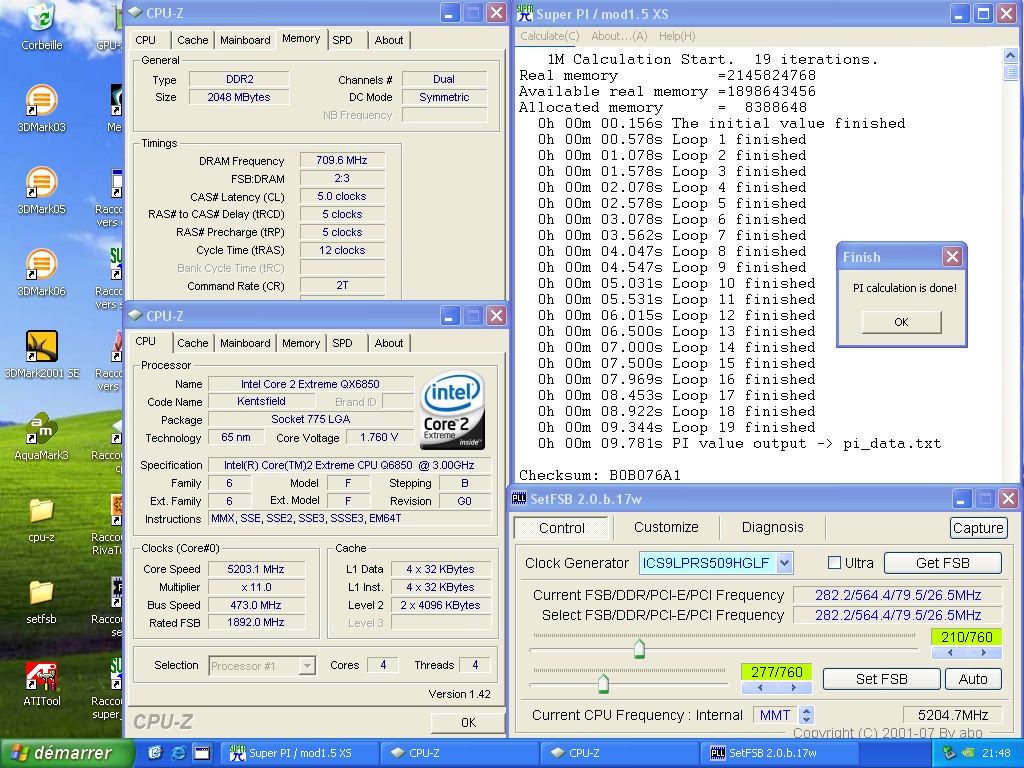This screenshot has height=768, width=1024.
Task: Click left arrow under 277/760 value
Action: (760, 688)
